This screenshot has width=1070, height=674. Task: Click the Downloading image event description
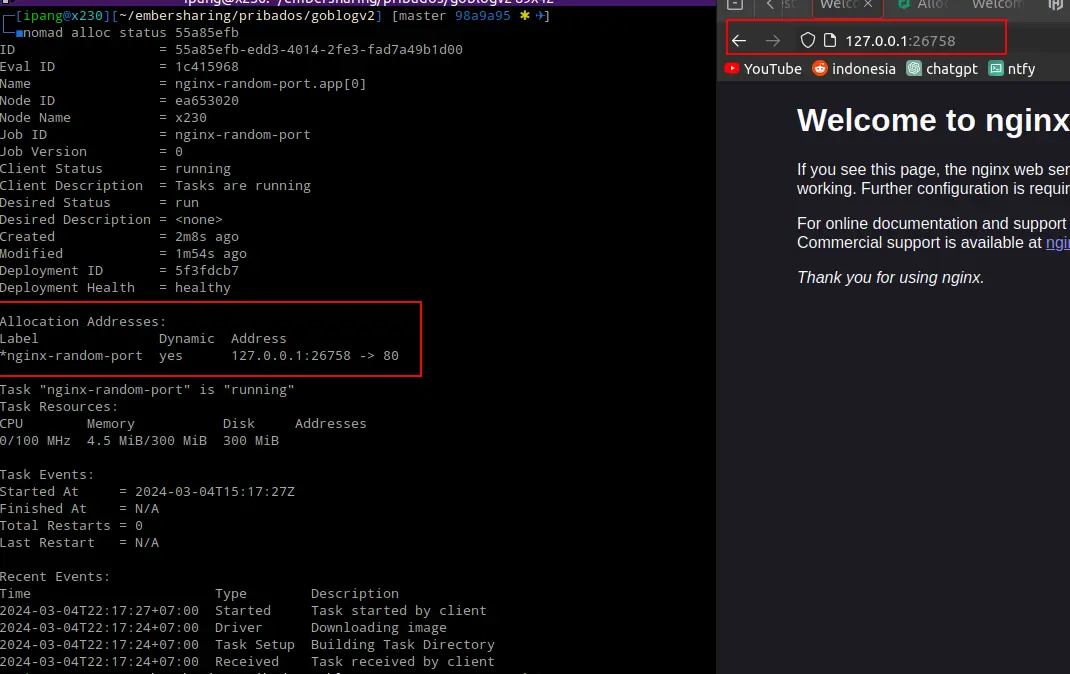[379, 628]
